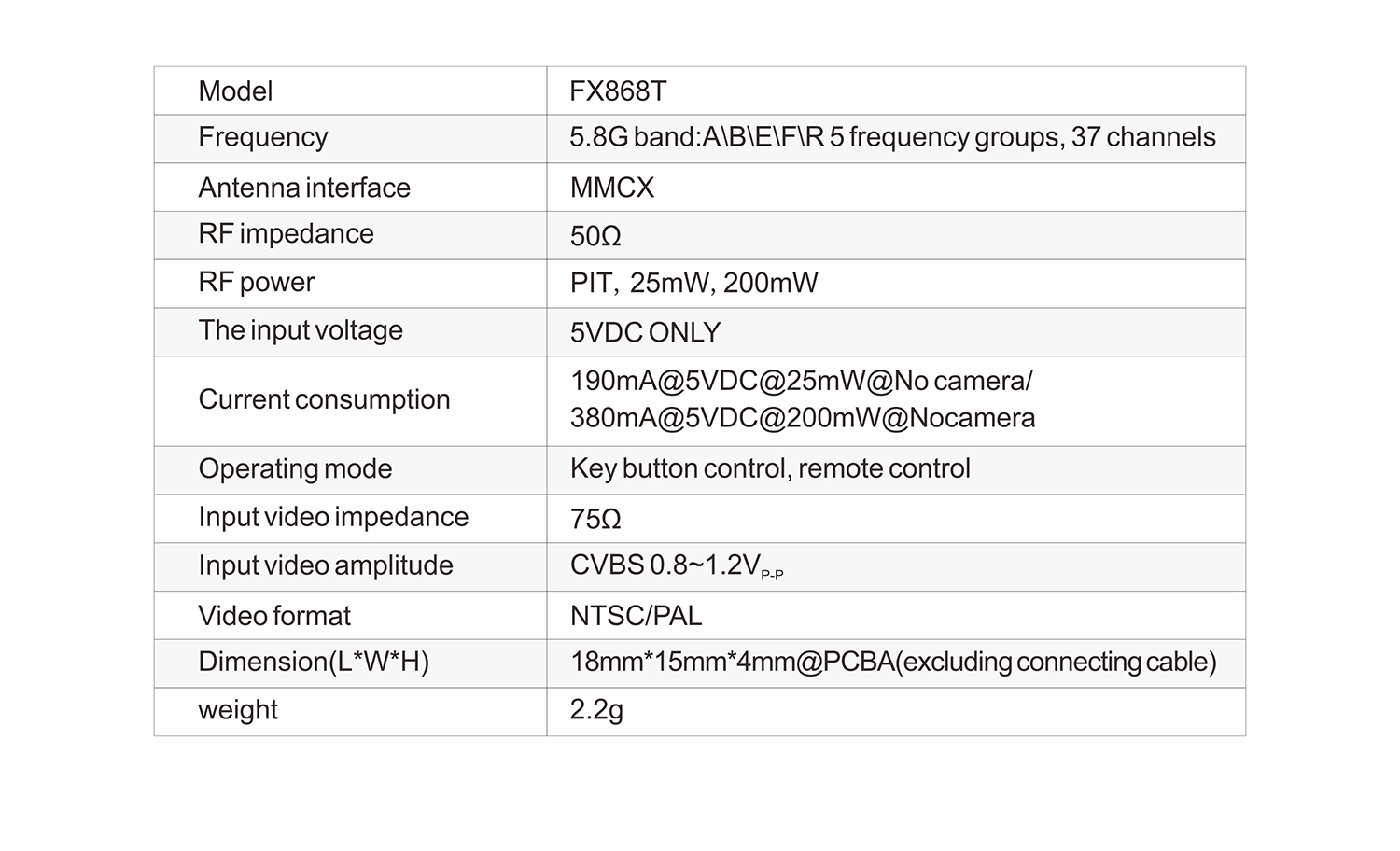Click the Current consumption label
1400x851 pixels.
tap(324, 400)
